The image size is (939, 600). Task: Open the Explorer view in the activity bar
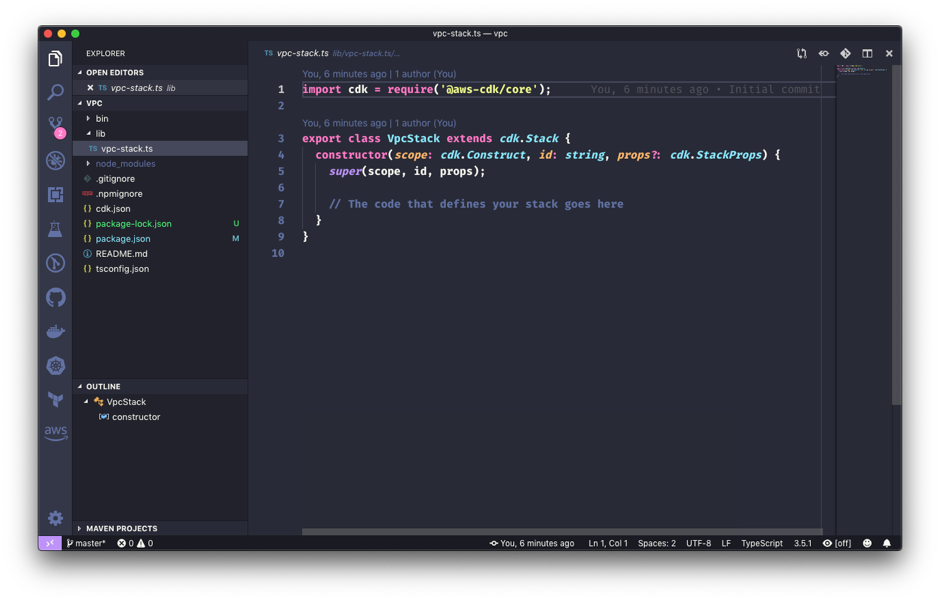click(x=55, y=58)
